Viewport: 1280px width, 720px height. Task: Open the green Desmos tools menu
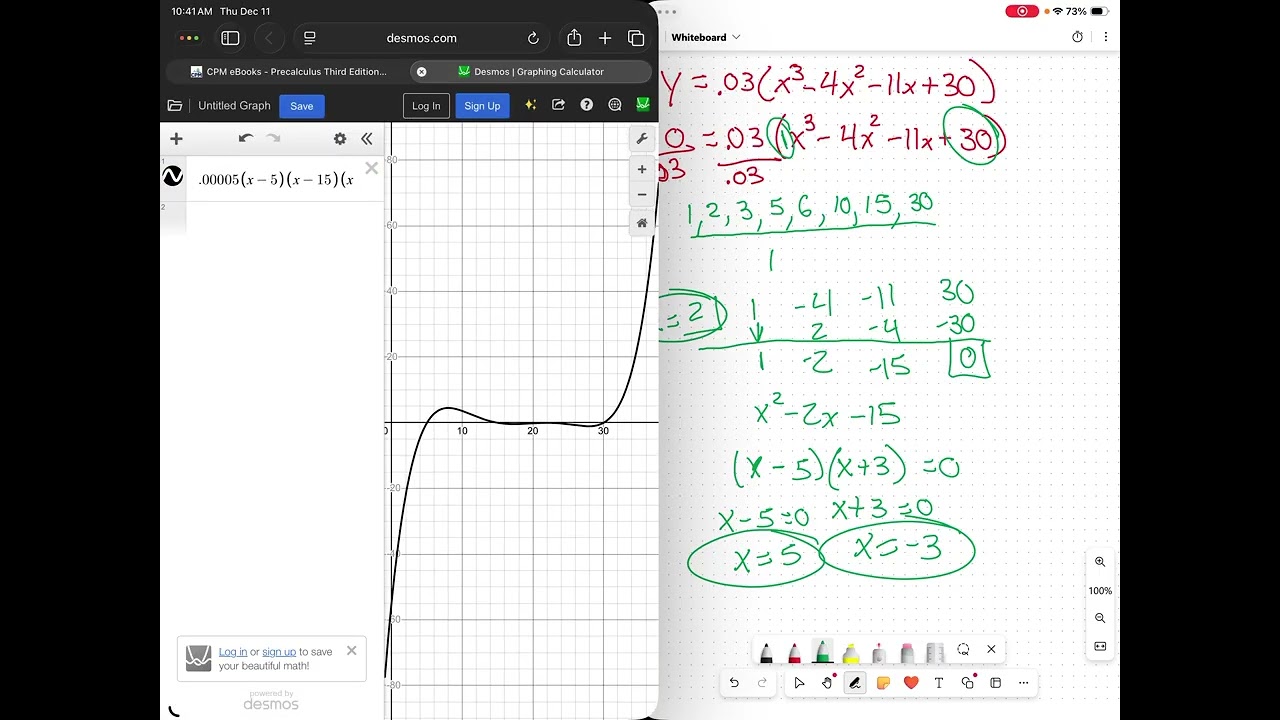643,104
